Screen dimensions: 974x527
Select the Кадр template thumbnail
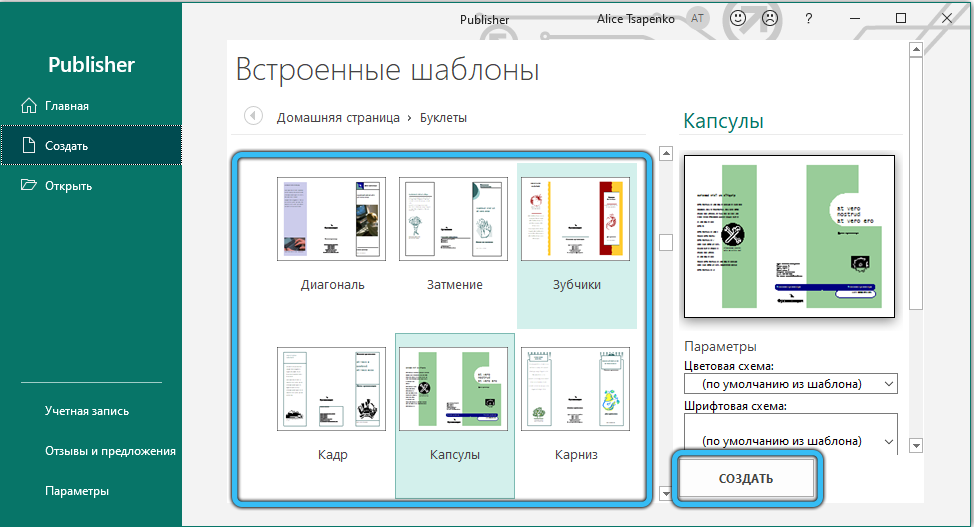pyautogui.click(x=331, y=389)
